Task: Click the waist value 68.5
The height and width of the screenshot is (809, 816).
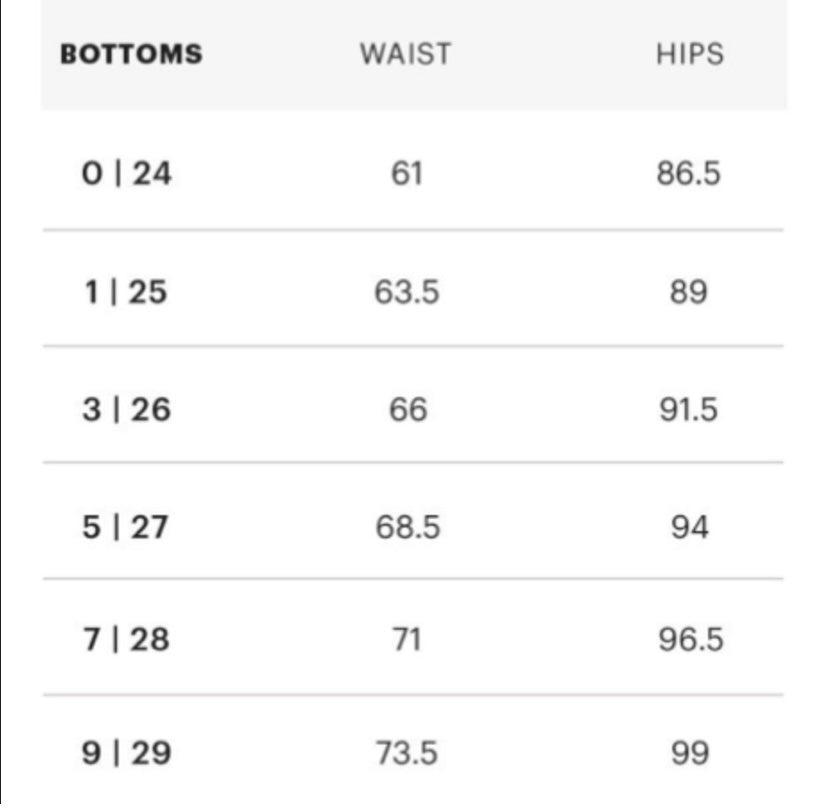Action: (406, 526)
